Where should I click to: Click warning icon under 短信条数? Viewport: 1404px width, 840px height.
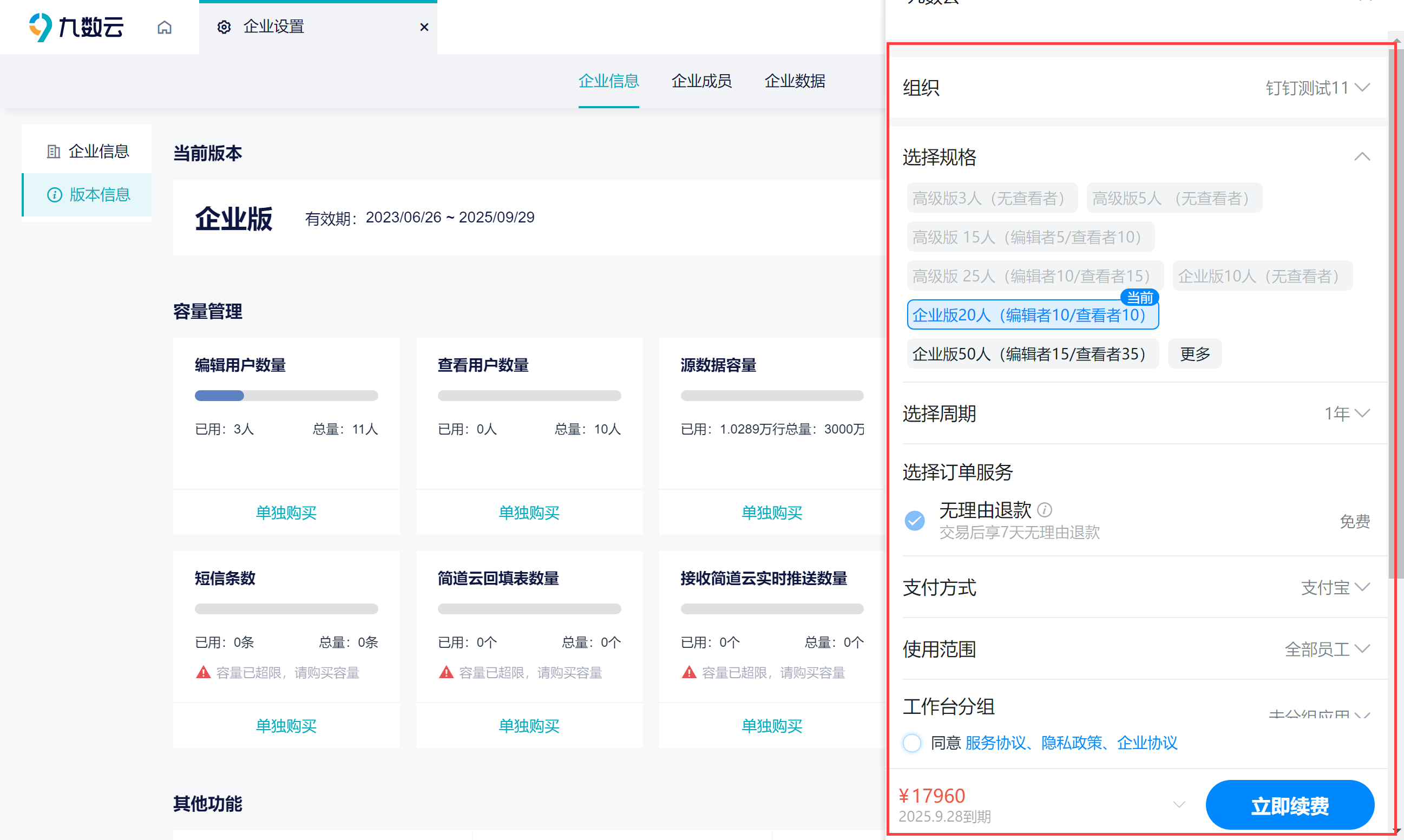pyautogui.click(x=203, y=672)
